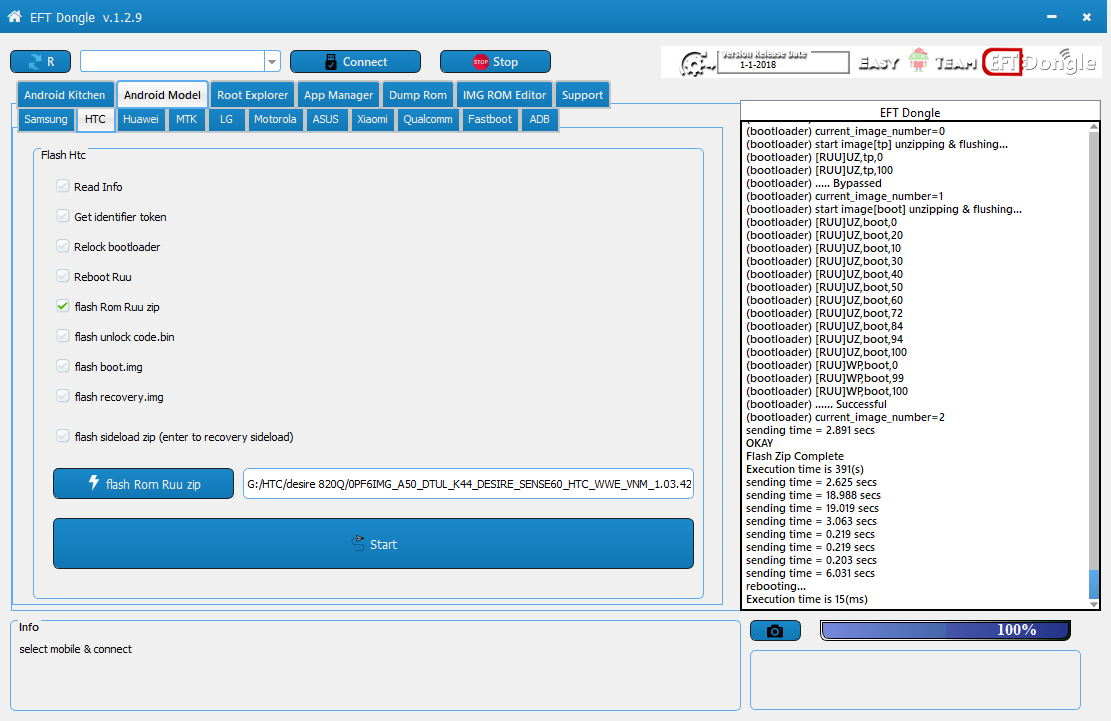Image resolution: width=1111 pixels, height=721 pixels.
Task: Expand the device port dropdown arrow
Action: pos(272,62)
